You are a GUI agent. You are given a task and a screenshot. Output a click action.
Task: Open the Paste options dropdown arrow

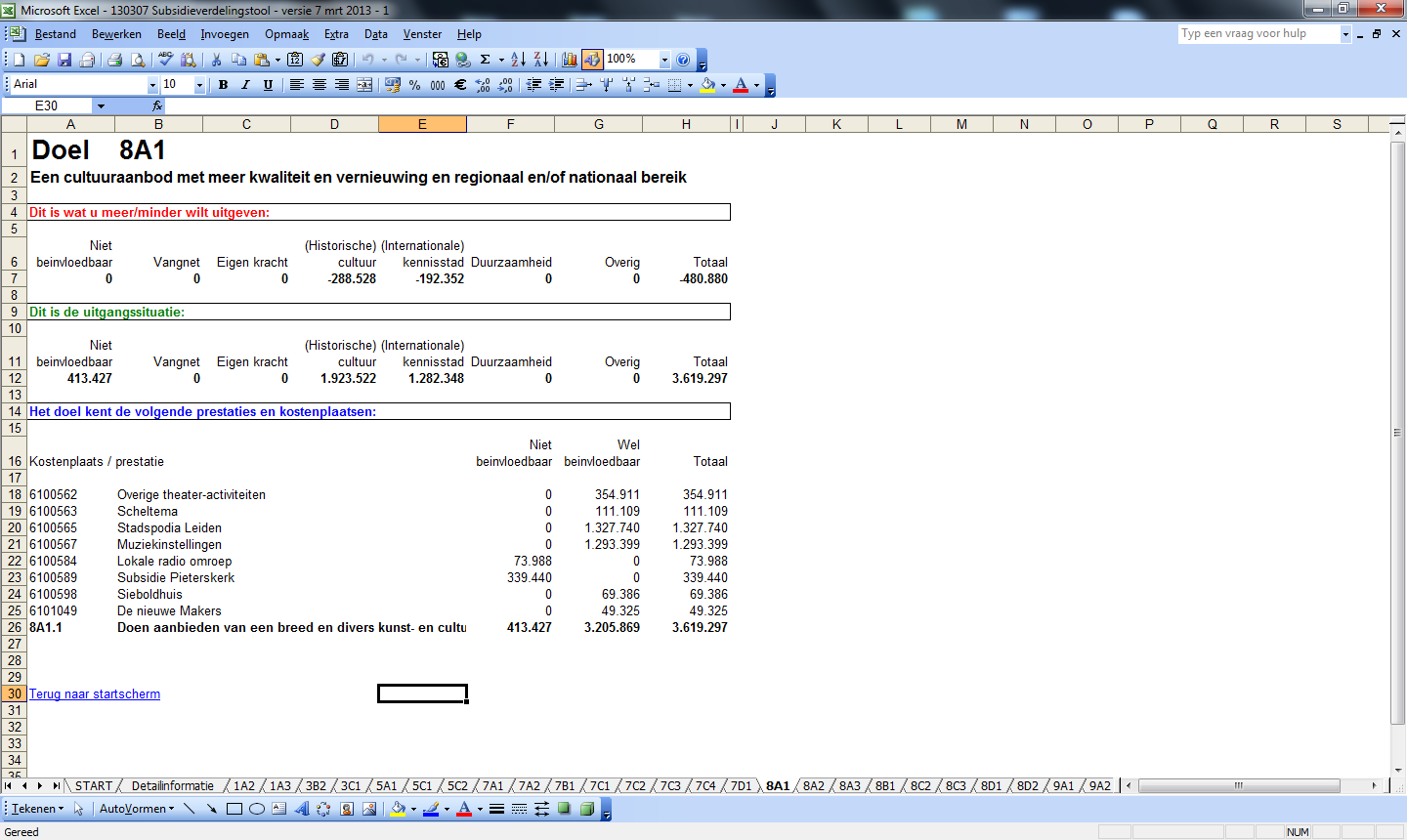coord(277,60)
